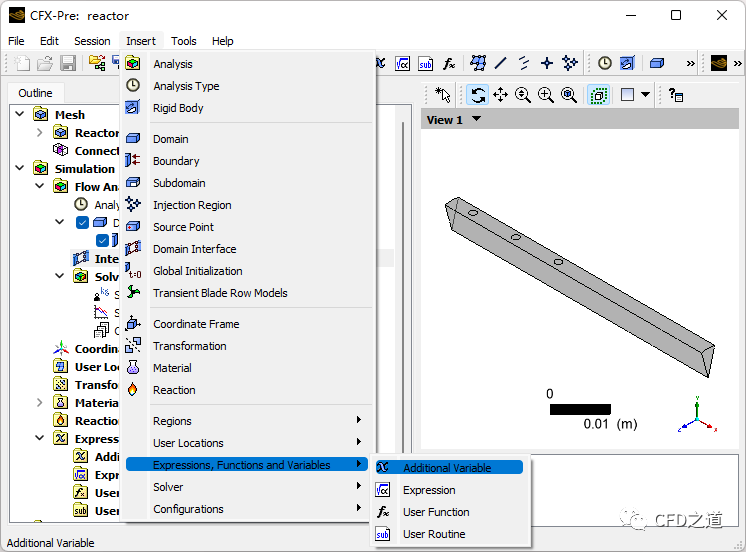Open the Edit menu
The image size is (746, 552).
point(49,41)
